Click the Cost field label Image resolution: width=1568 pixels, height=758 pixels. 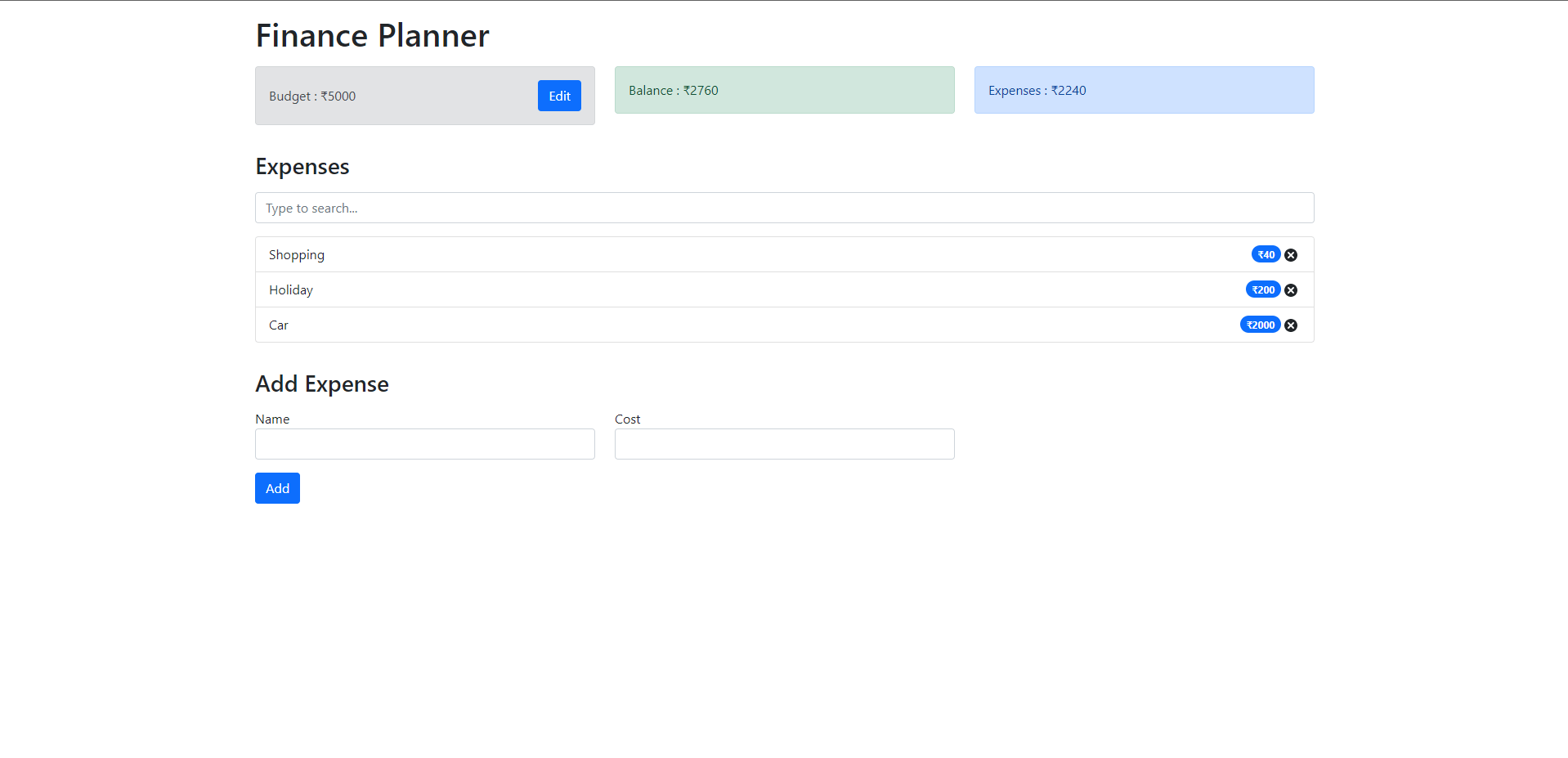click(x=627, y=419)
